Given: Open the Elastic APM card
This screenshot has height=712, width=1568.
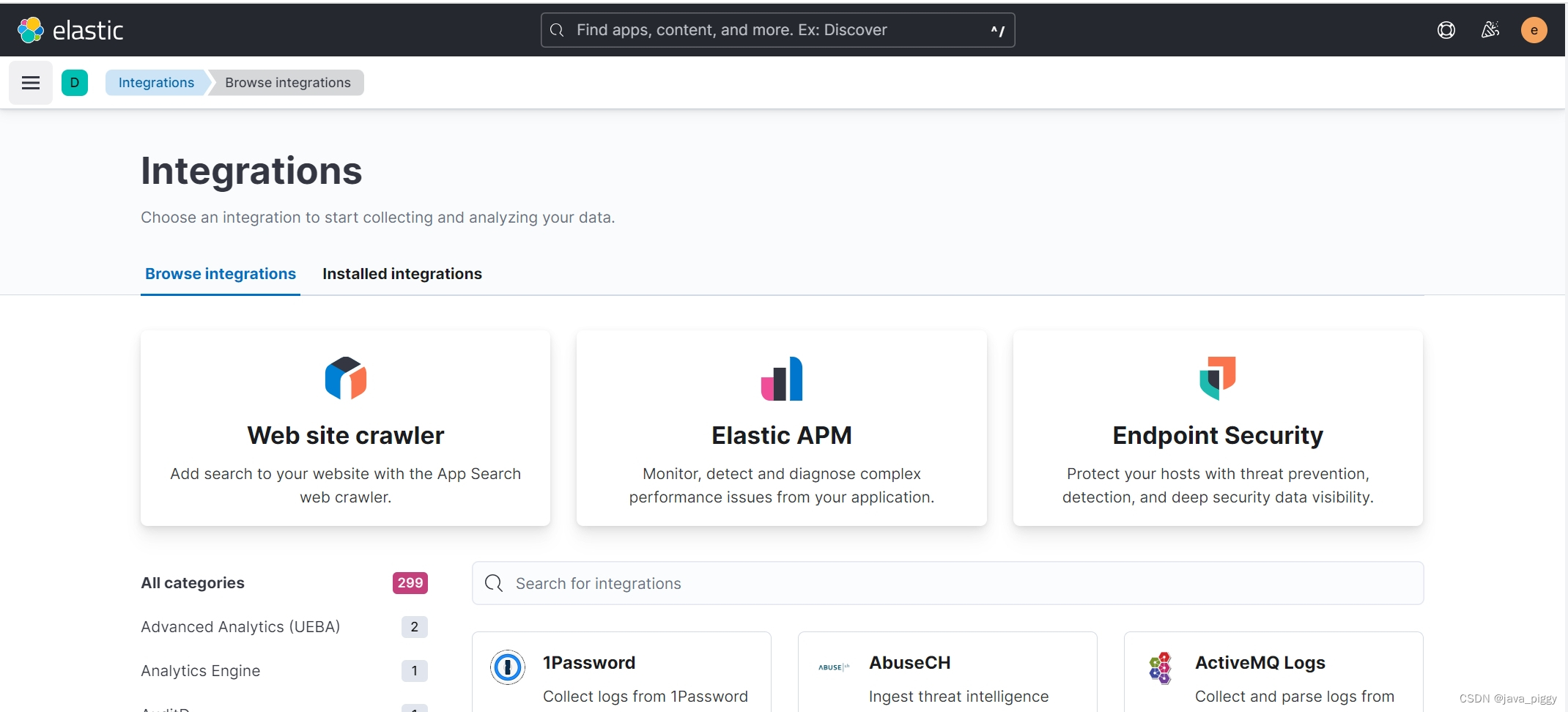Looking at the screenshot, I should coord(782,428).
